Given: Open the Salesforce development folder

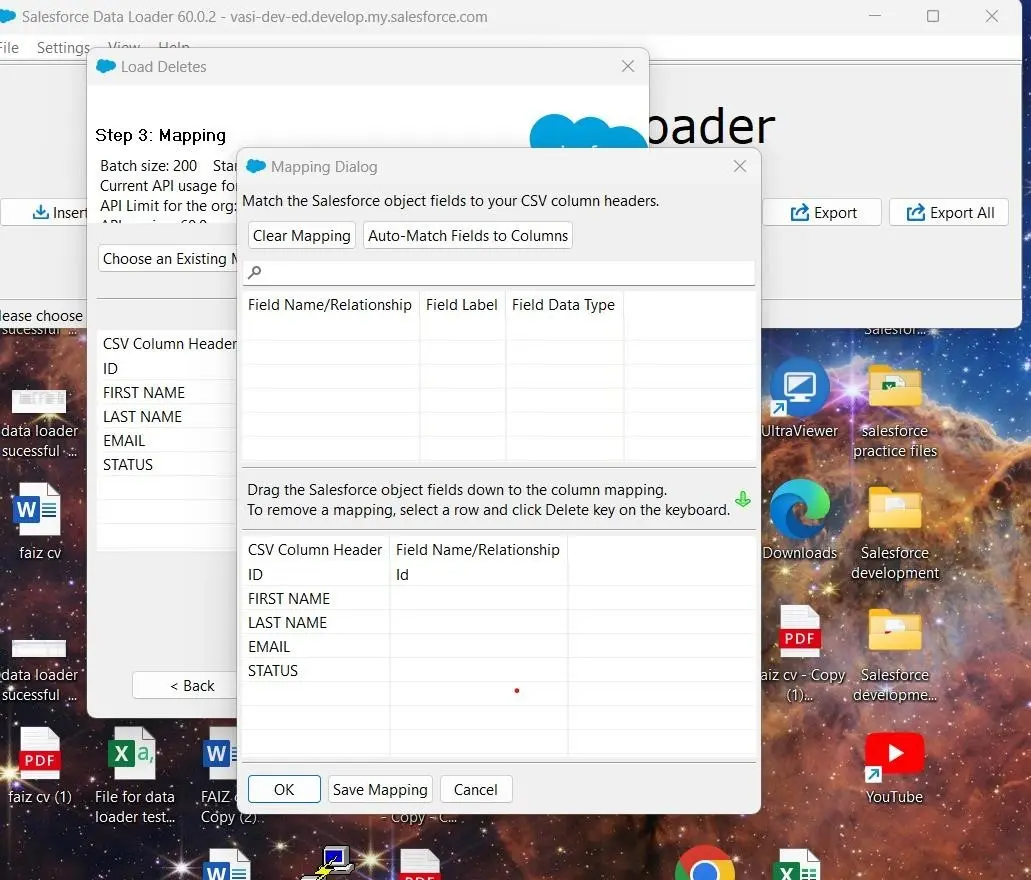Looking at the screenshot, I should [894, 511].
